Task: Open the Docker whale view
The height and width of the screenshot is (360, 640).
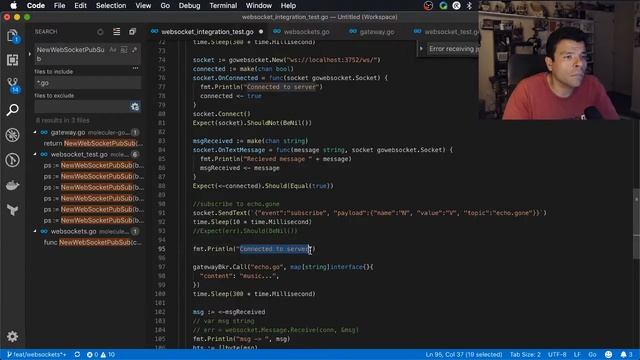Action: click(13, 185)
